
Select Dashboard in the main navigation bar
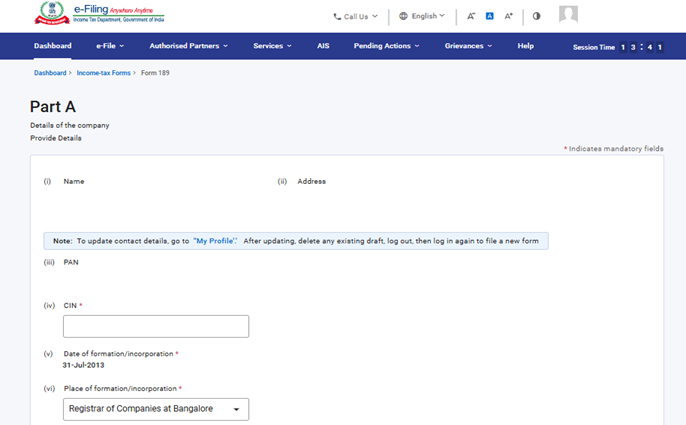click(52, 46)
